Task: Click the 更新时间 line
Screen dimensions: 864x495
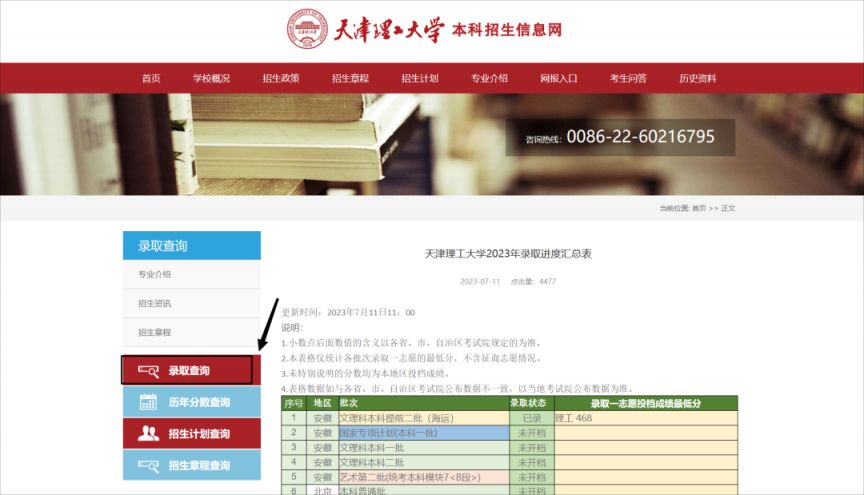Action: 348,312
